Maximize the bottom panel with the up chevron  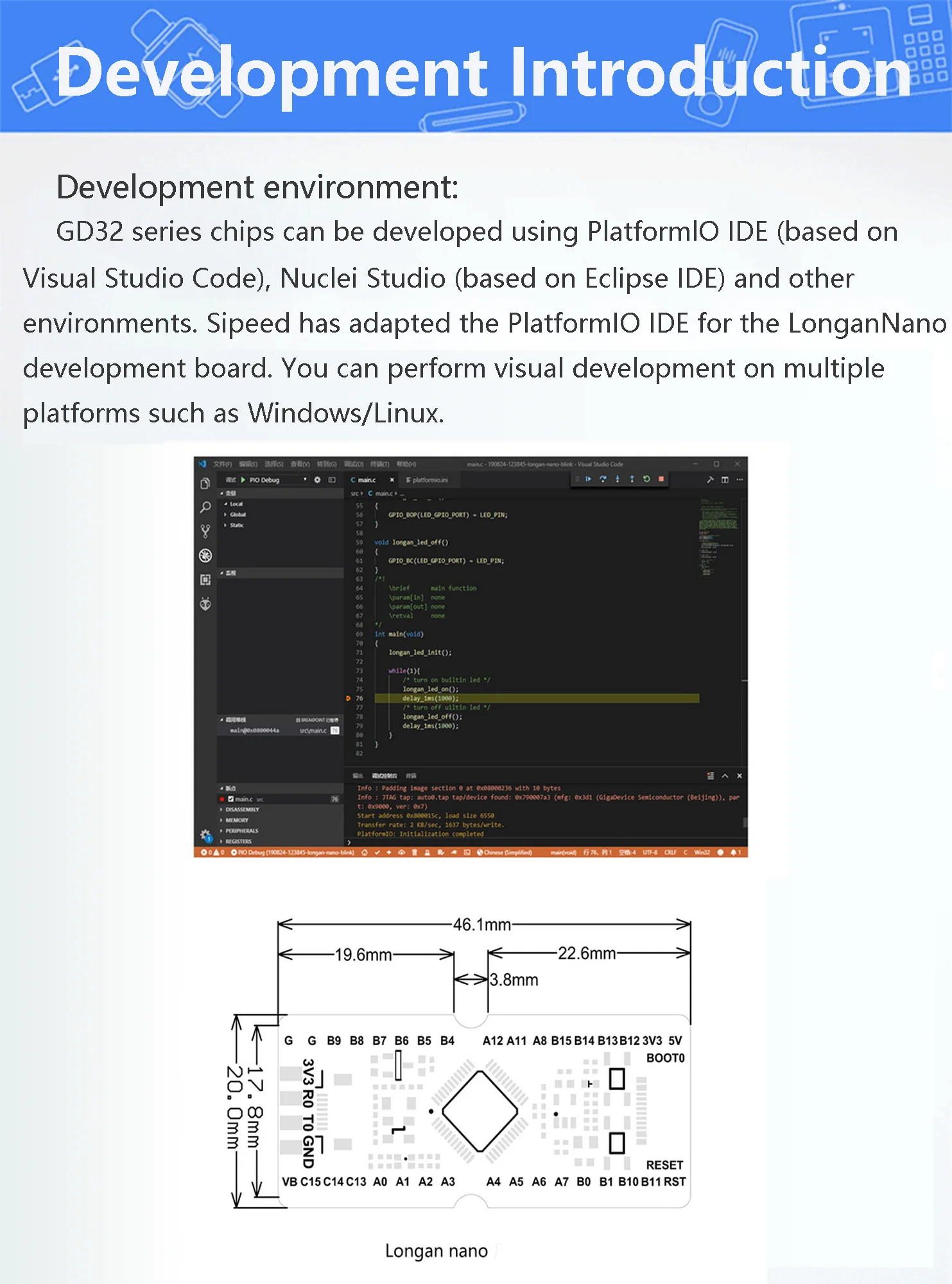click(x=725, y=776)
